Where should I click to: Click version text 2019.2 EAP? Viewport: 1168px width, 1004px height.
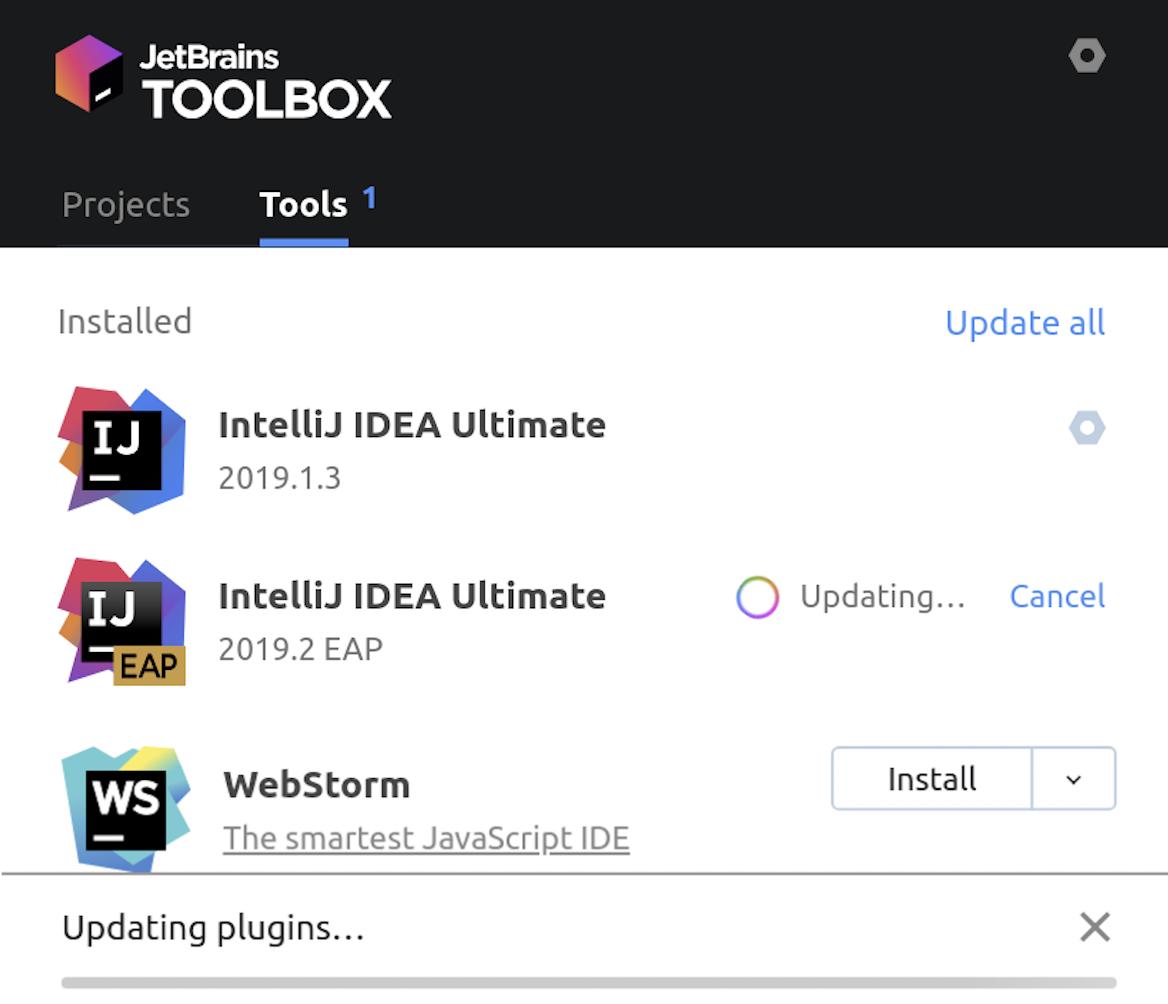click(x=300, y=649)
